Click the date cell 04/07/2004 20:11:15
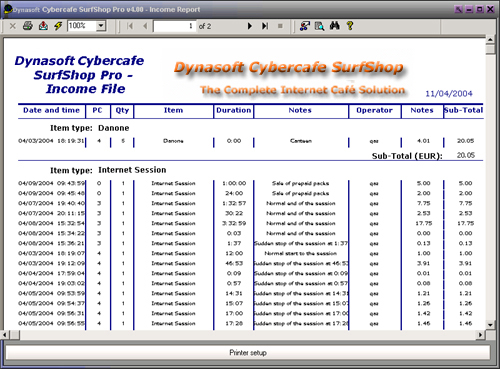The width and height of the screenshot is (500, 369). click(51, 213)
